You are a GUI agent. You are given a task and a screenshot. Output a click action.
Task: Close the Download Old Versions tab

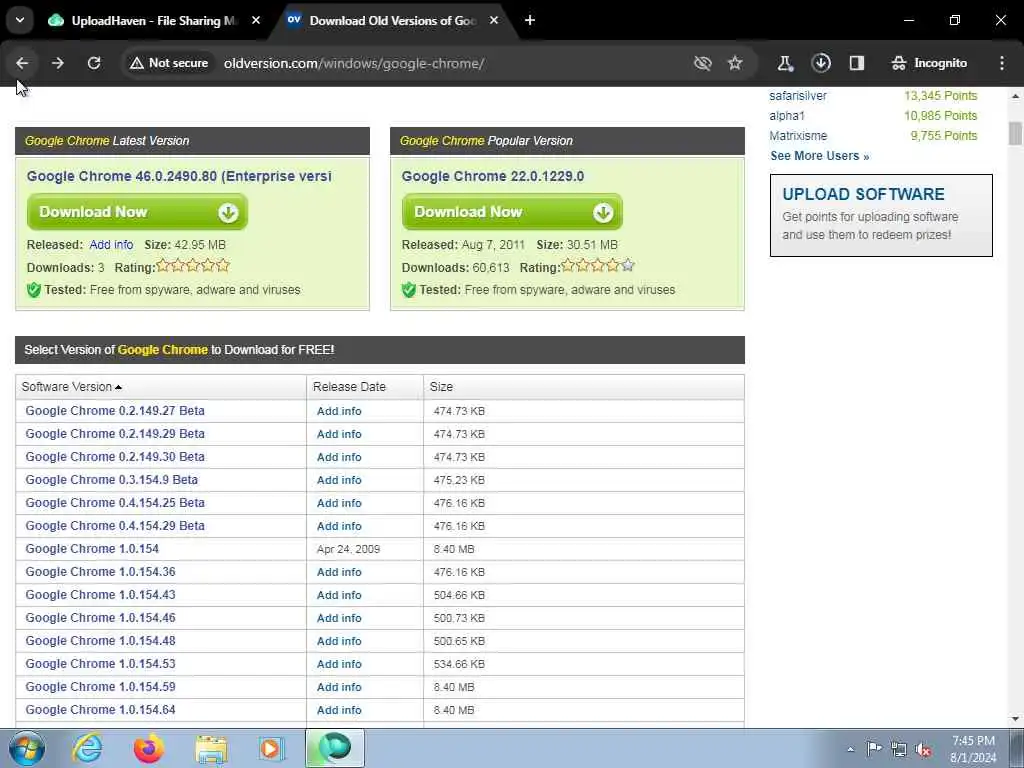point(494,21)
